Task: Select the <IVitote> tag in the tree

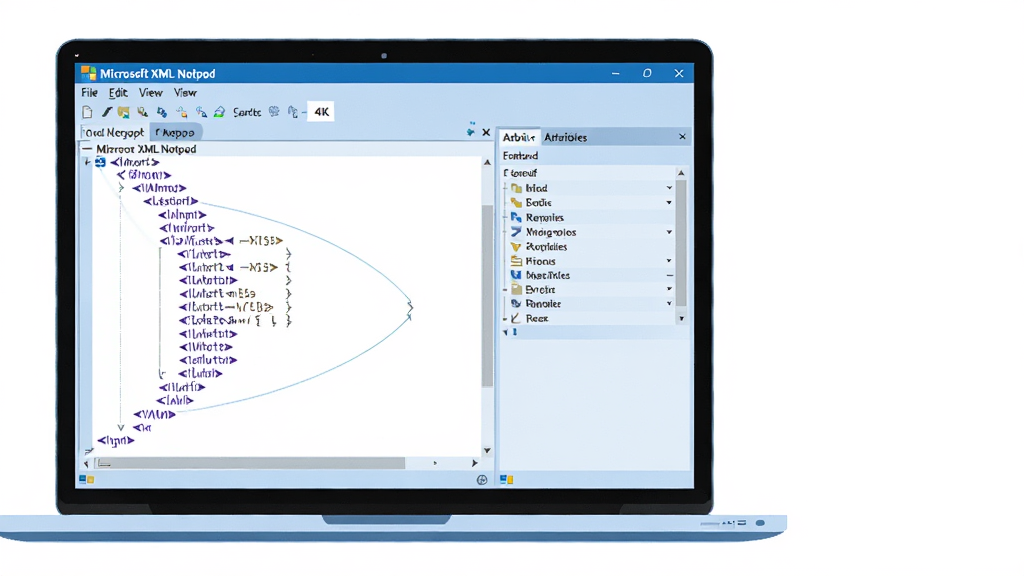Action: pos(206,347)
